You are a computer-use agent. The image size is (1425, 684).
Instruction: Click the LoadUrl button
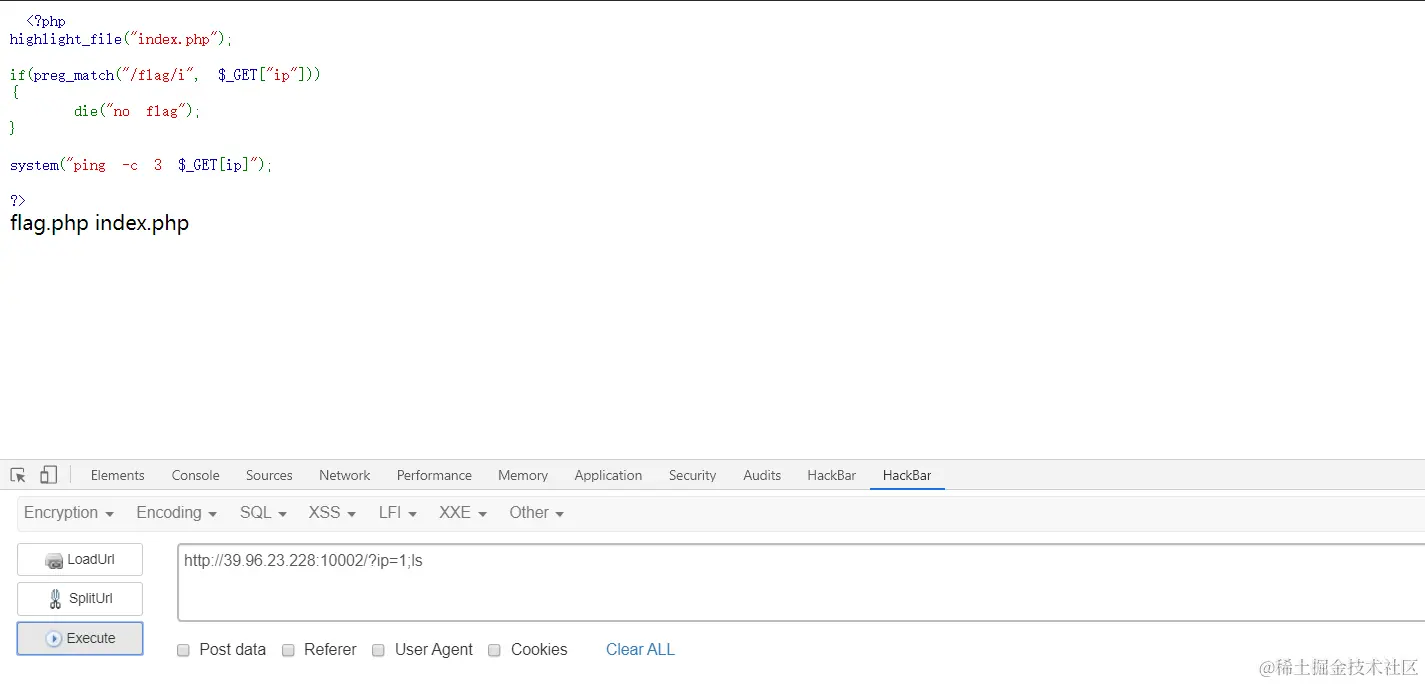pos(80,560)
